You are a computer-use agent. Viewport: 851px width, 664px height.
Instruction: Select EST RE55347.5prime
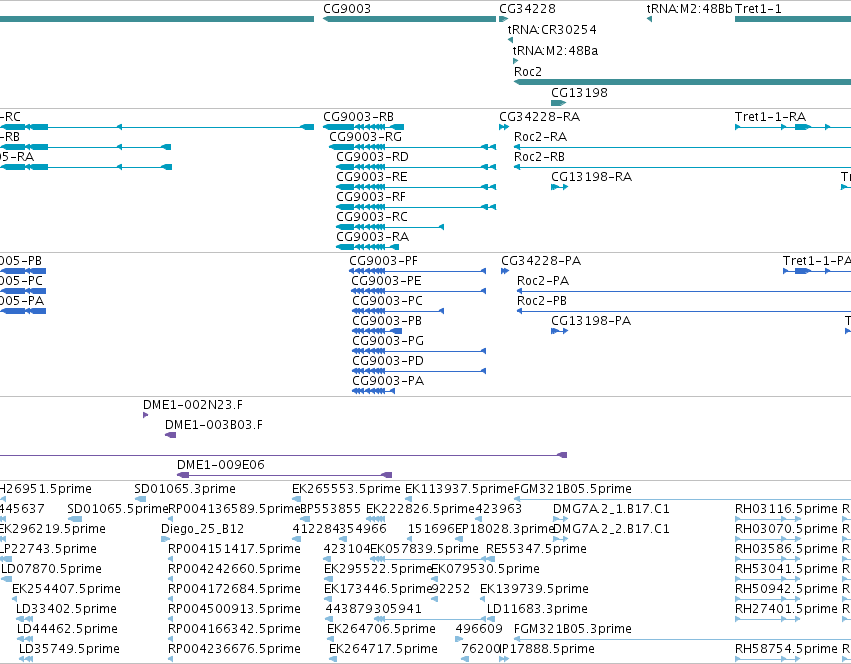click(x=536, y=549)
